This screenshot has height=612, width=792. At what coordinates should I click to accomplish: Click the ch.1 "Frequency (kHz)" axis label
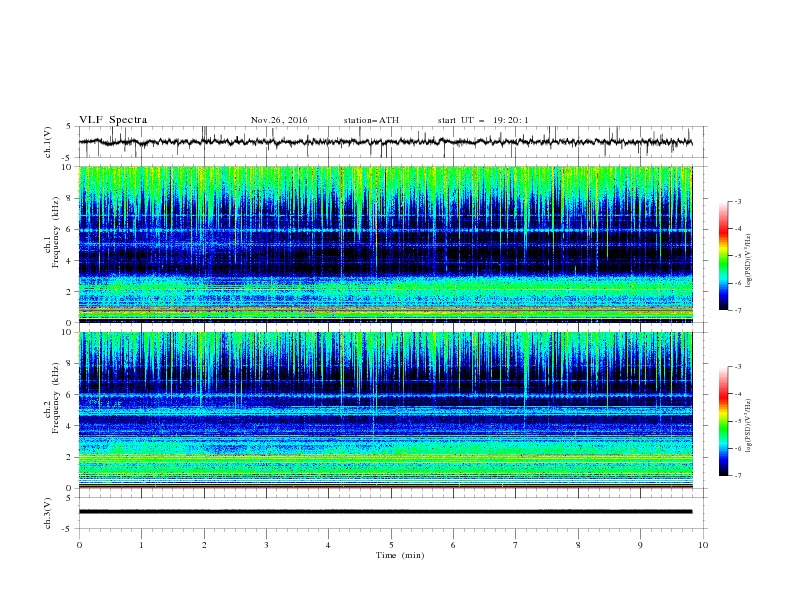point(56,231)
